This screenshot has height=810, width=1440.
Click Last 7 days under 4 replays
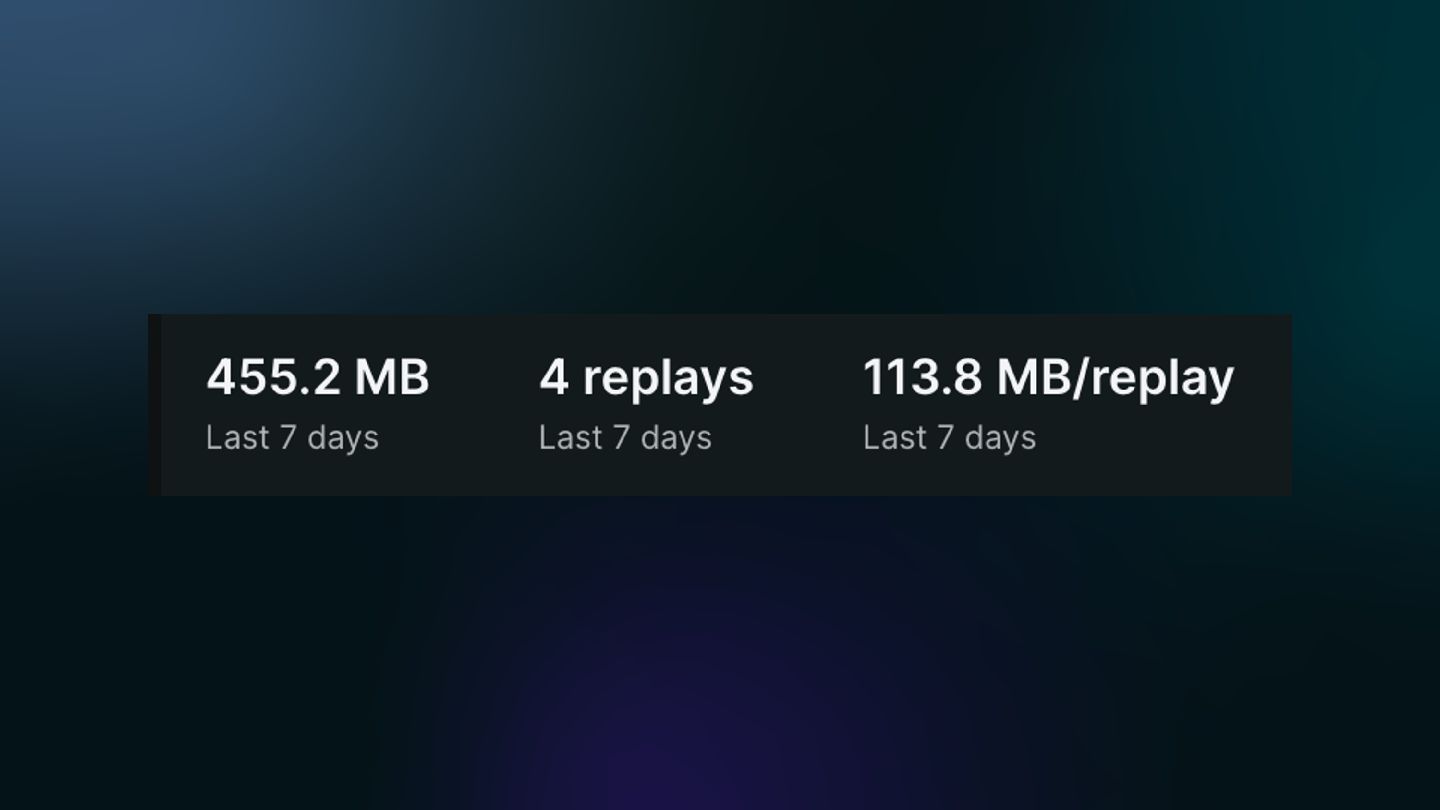coord(625,438)
